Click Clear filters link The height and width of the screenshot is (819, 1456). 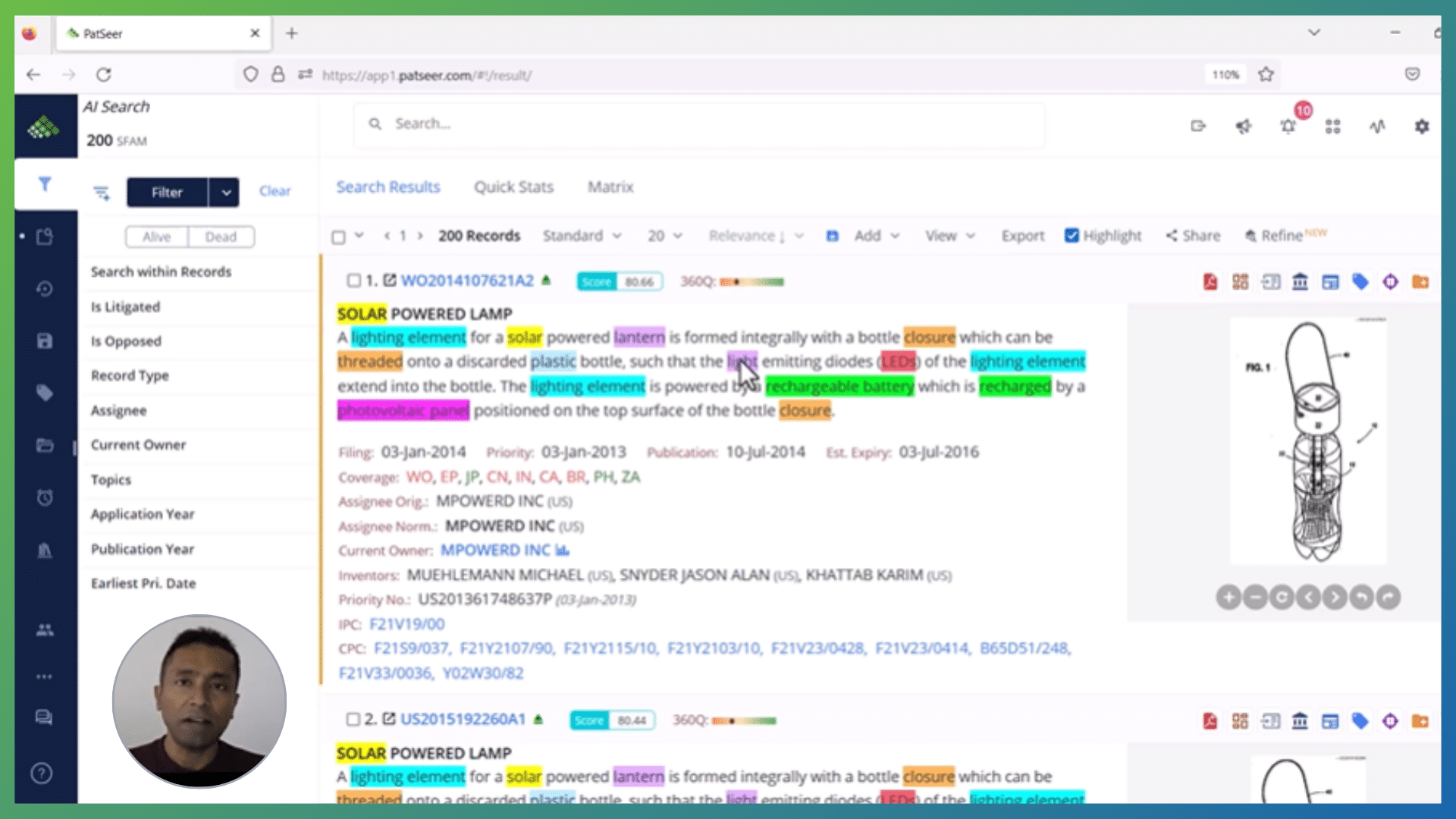(x=275, y=191)
